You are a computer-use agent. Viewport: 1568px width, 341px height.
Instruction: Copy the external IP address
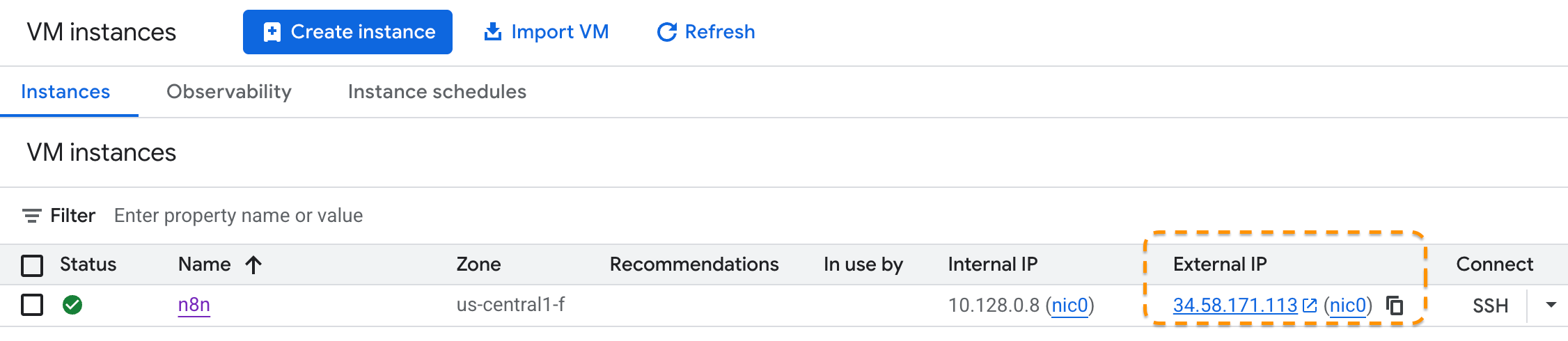tap(1395, 306)
